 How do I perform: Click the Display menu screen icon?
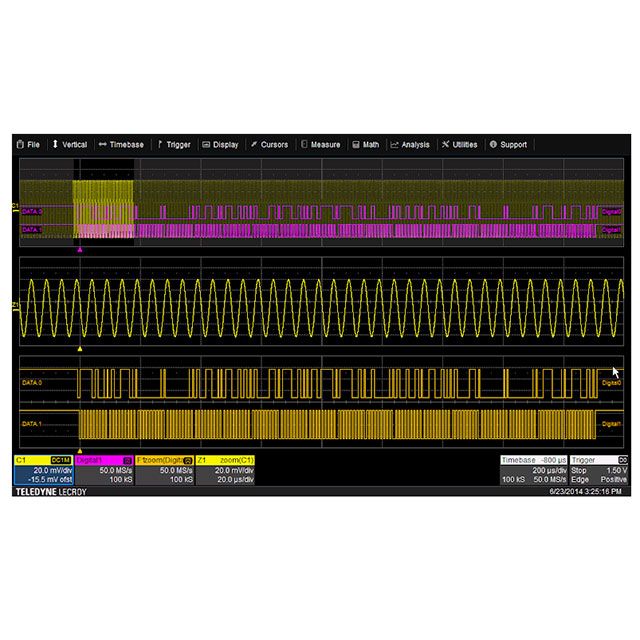tap(206, 144)
